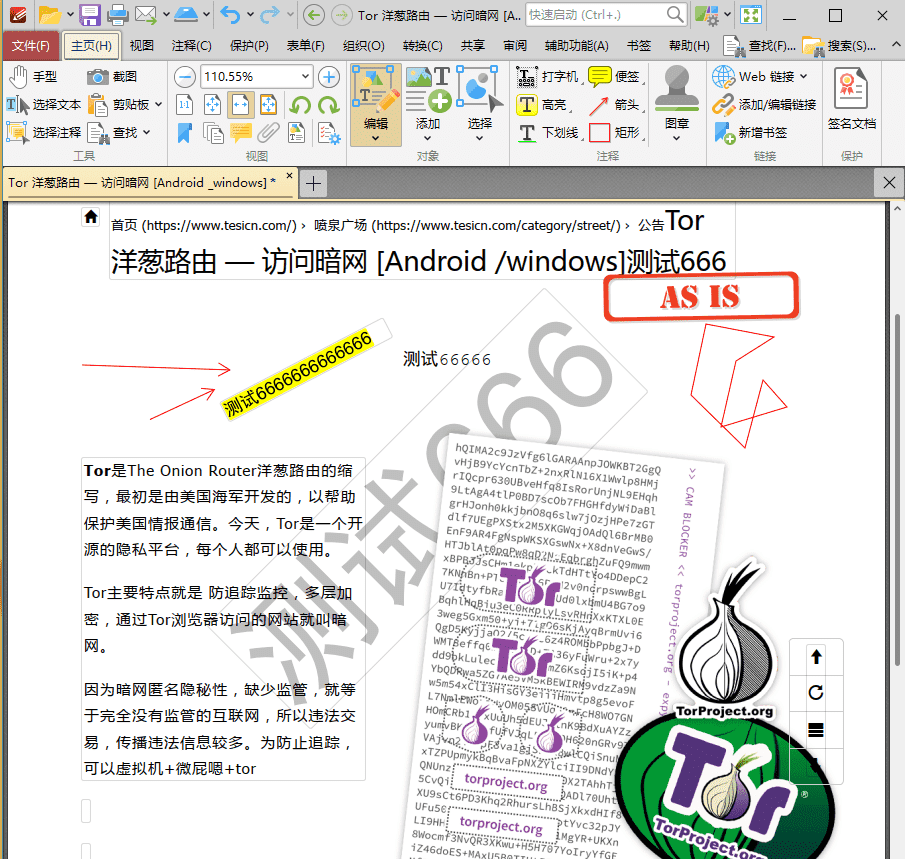Click the 查找(F)... find button
The image size is (905, 859).
click(x=760, y=46)
